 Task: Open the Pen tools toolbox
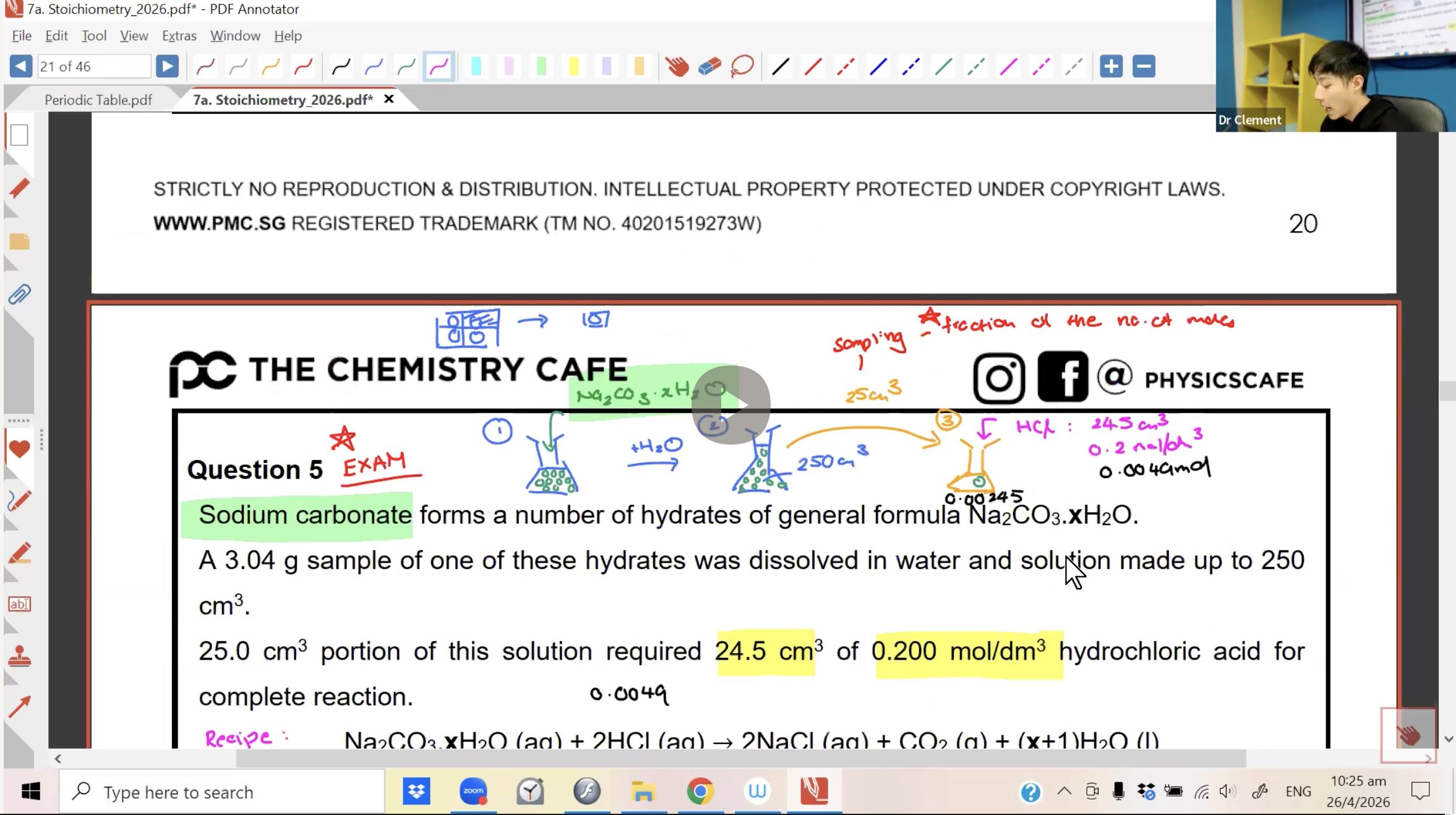(x=19, y=500)
